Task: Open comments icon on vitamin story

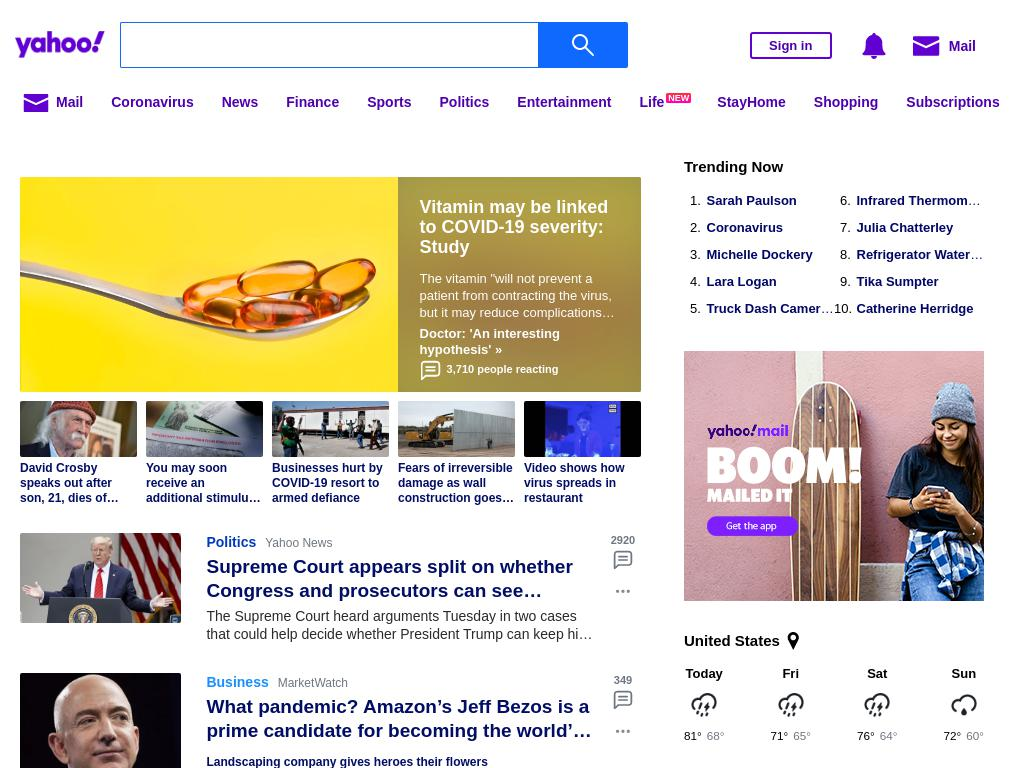Action: pyautogui.click(x=430, y=370)
